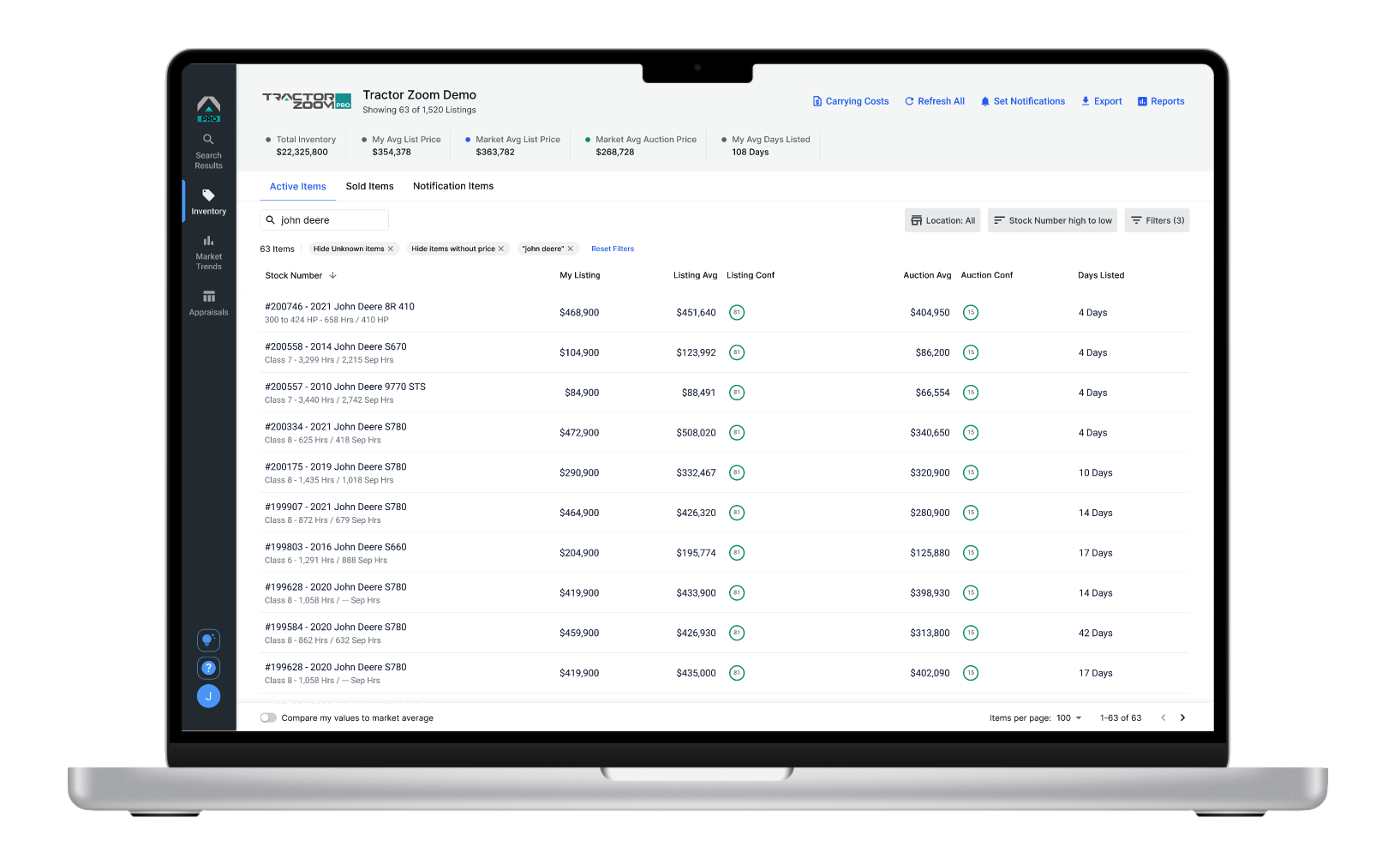Click the 42 Days listed value
The width and height of the screenshot is (1400, 865).
[x=1095, y=633]
